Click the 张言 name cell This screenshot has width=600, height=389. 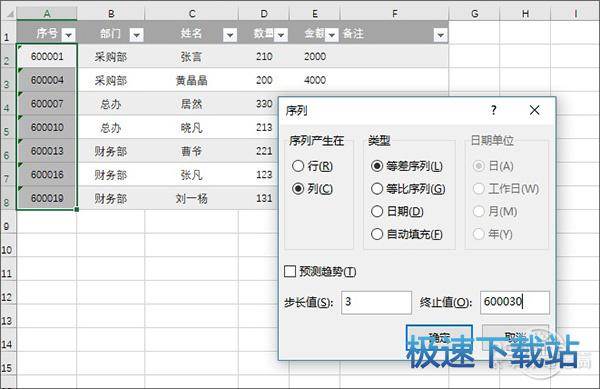pyautogui.click(x=192, y=56)
